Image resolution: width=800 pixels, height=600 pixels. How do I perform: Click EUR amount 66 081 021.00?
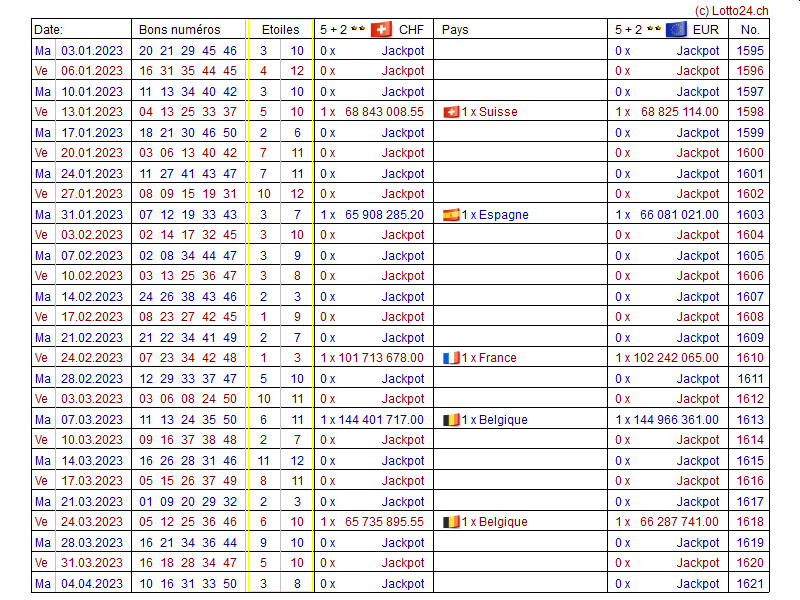(679, 215)
